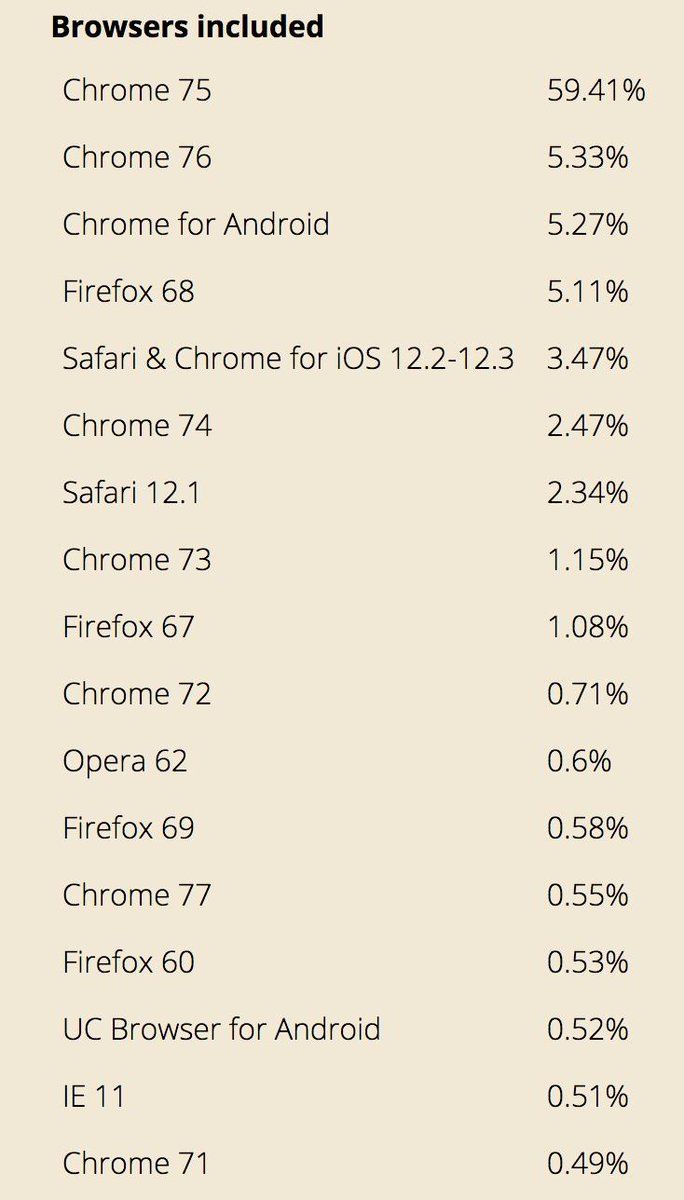Select the IE 11 entry
Screen dimensions: 684x1200
[94, 1095]
